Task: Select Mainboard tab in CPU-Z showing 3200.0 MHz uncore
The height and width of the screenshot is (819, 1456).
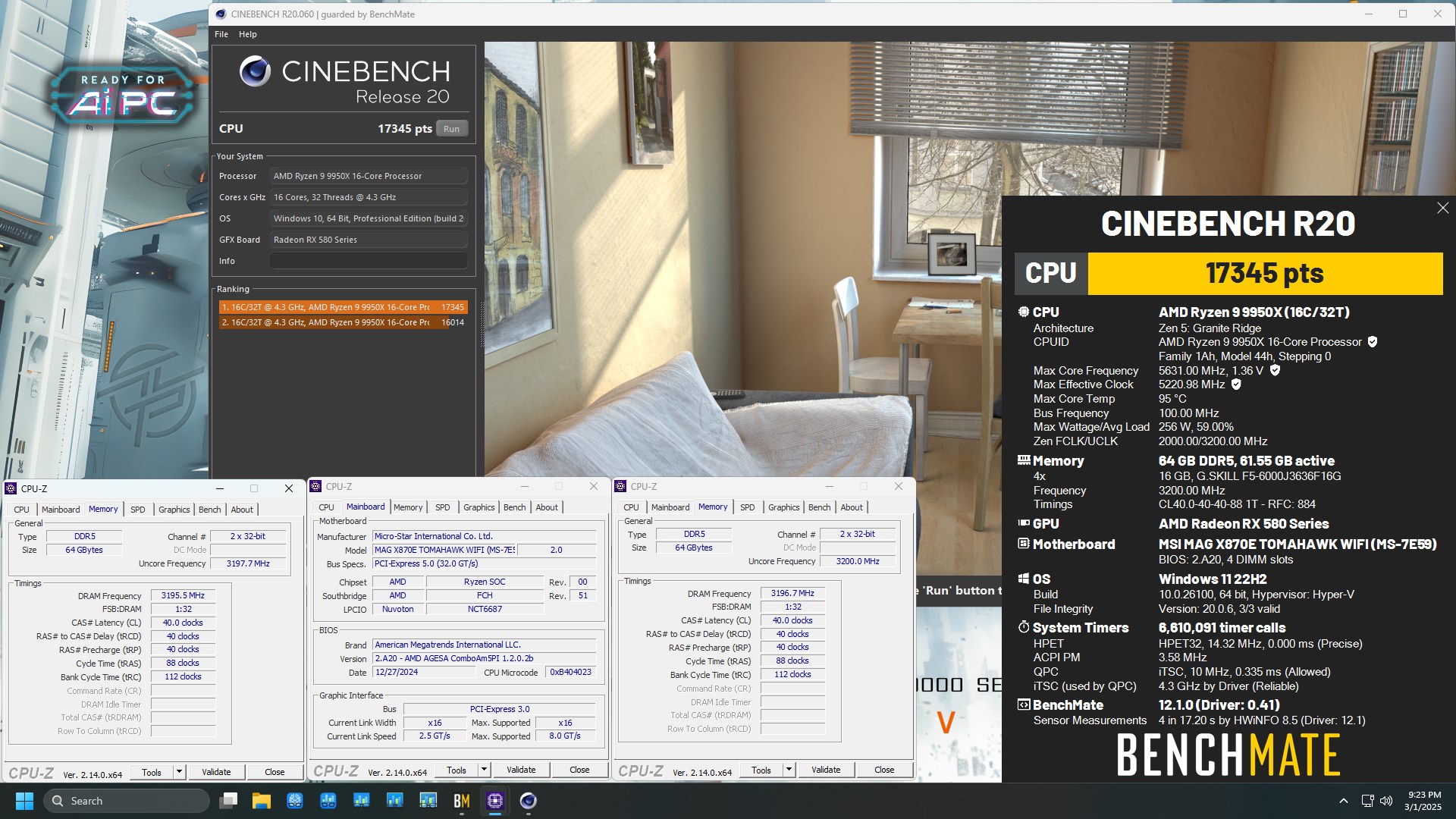Action: click(x=670, y=507)
